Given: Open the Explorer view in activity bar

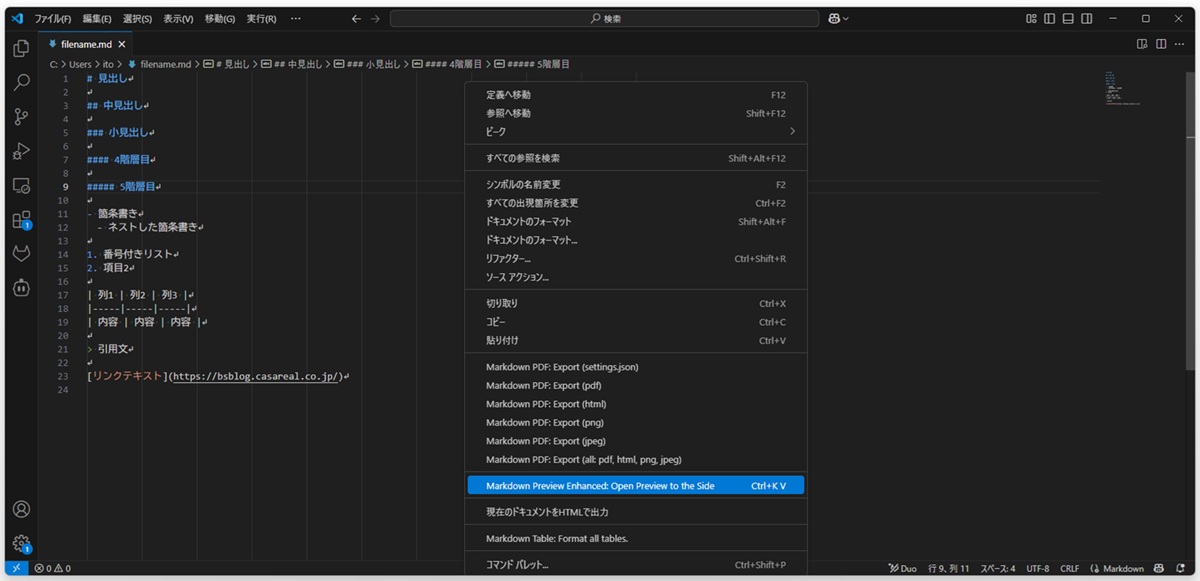Looking at the screenshot, I should pos(21,48).
